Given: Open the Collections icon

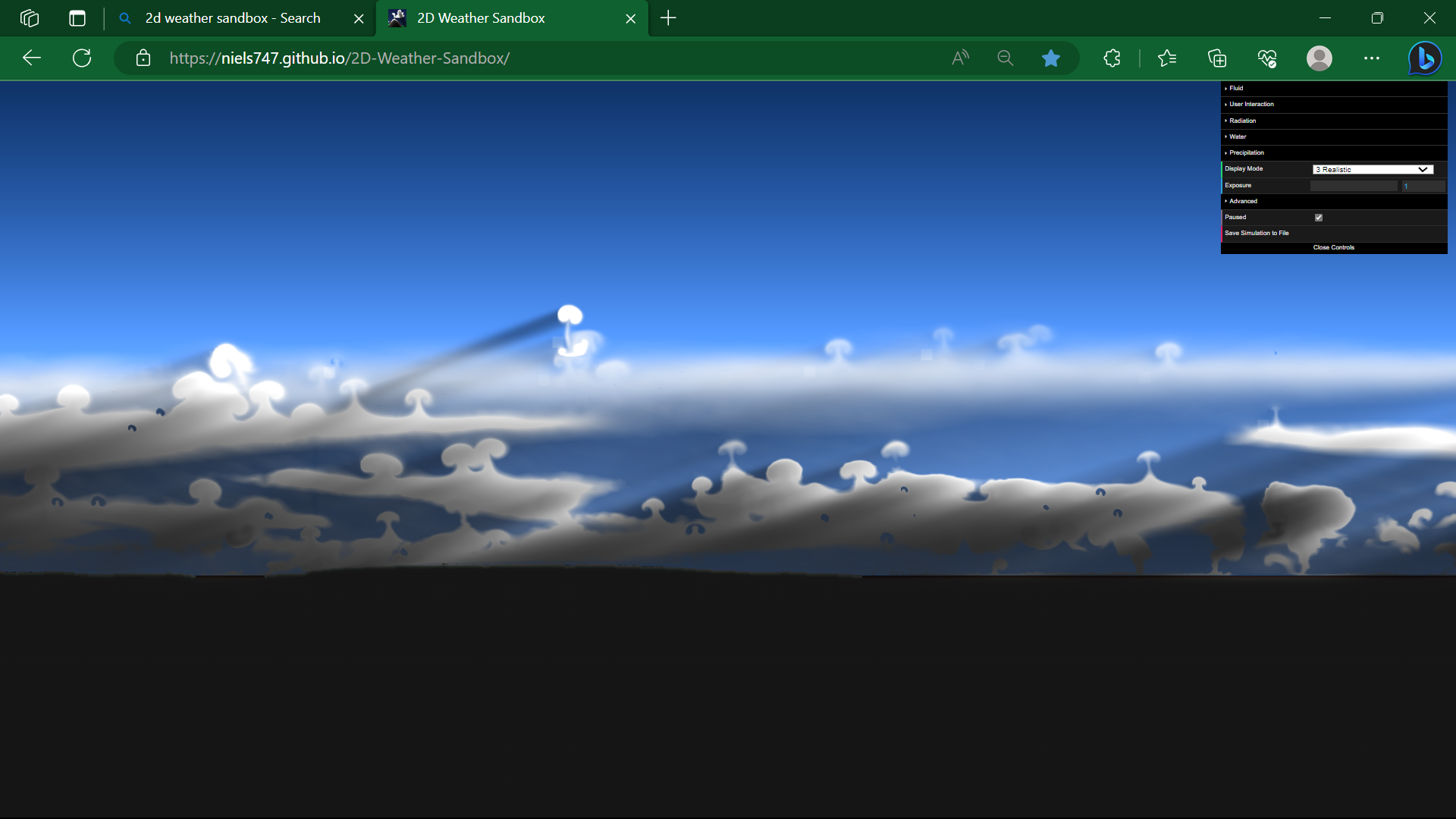Looking at the screenshot, I should [1217, 58].
